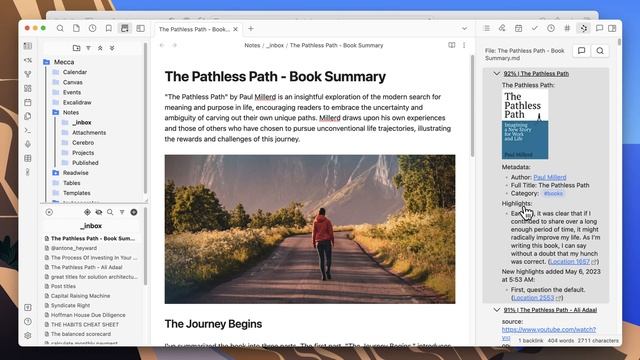The image size is (640, 360).
Task: Click the search button in the right pane
Action: [x=600, y=51]
